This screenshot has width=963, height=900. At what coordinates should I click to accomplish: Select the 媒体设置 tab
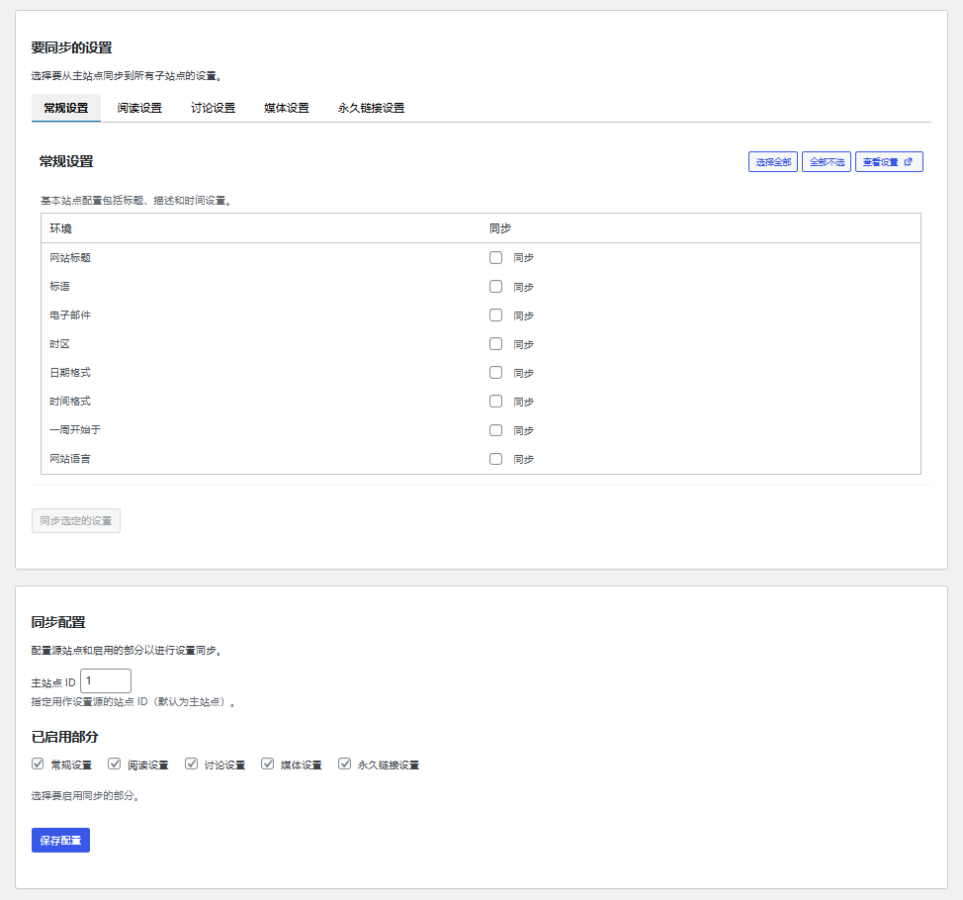coord(286,108)
